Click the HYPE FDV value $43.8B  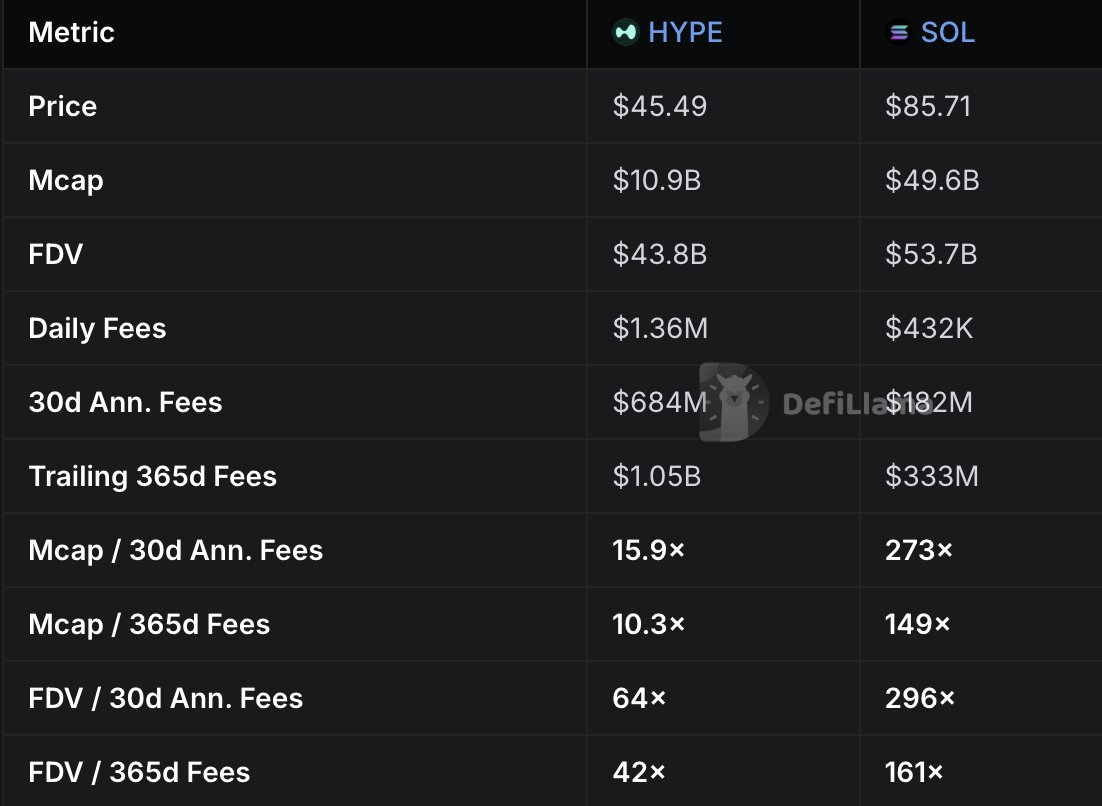[659, 254]
